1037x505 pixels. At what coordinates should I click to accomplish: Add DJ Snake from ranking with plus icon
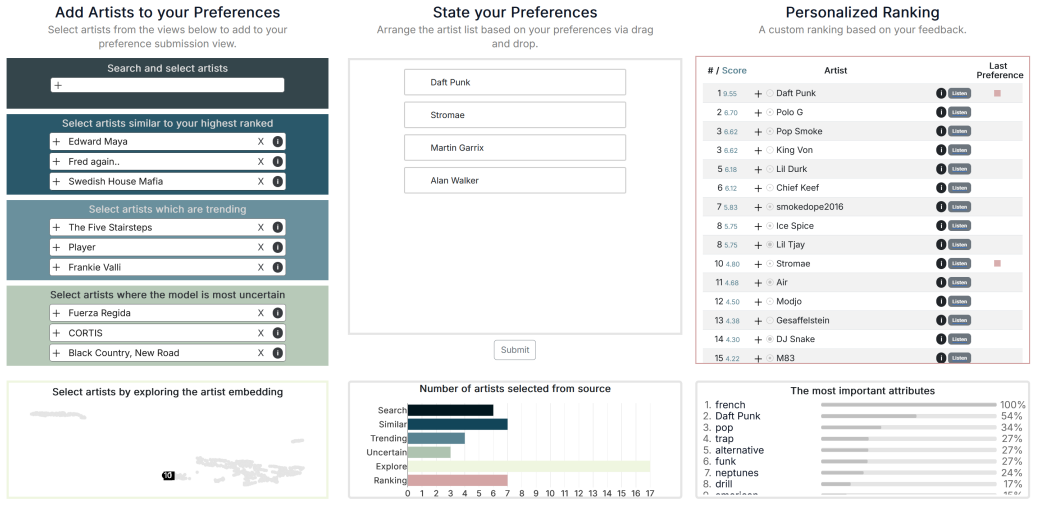click(759, 340)
